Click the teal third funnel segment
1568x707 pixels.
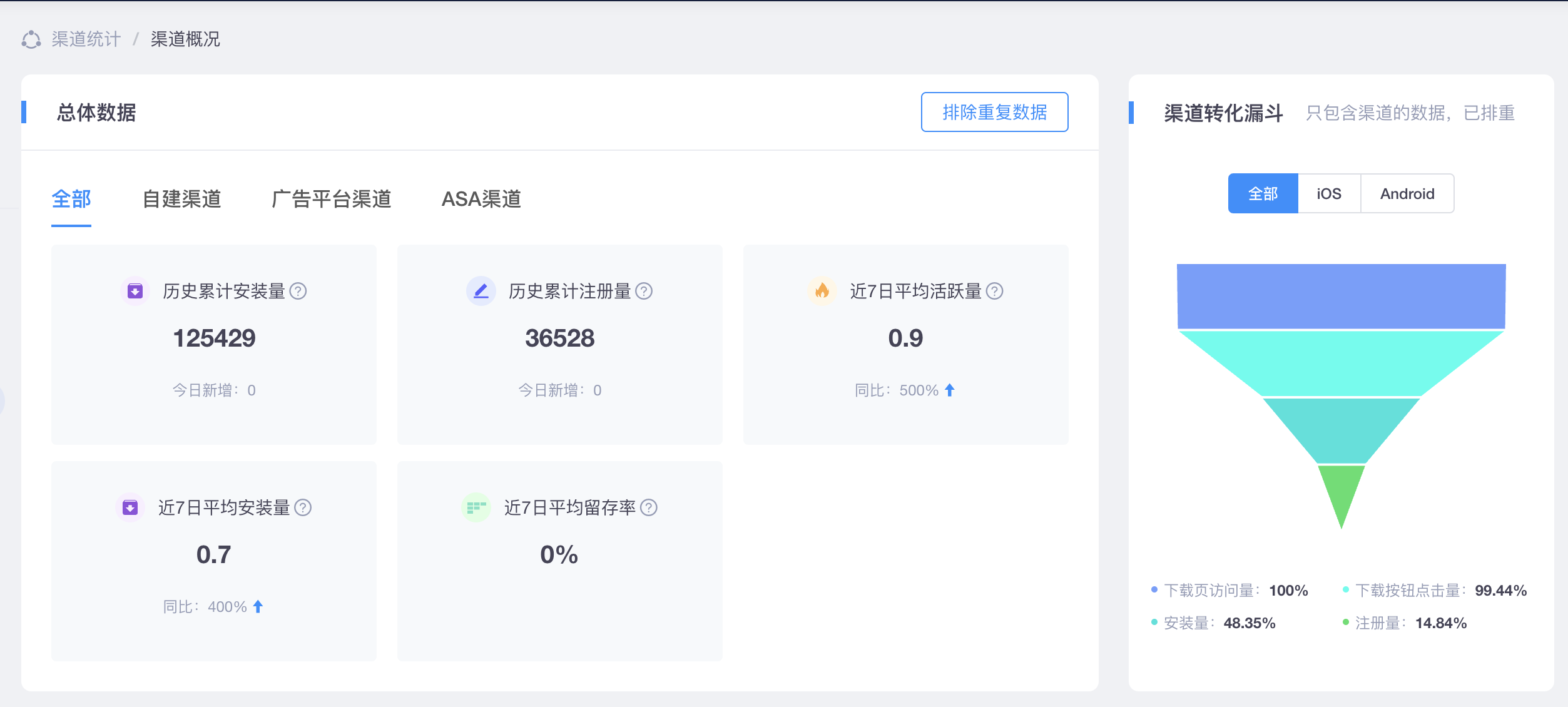coord(1341,430)
